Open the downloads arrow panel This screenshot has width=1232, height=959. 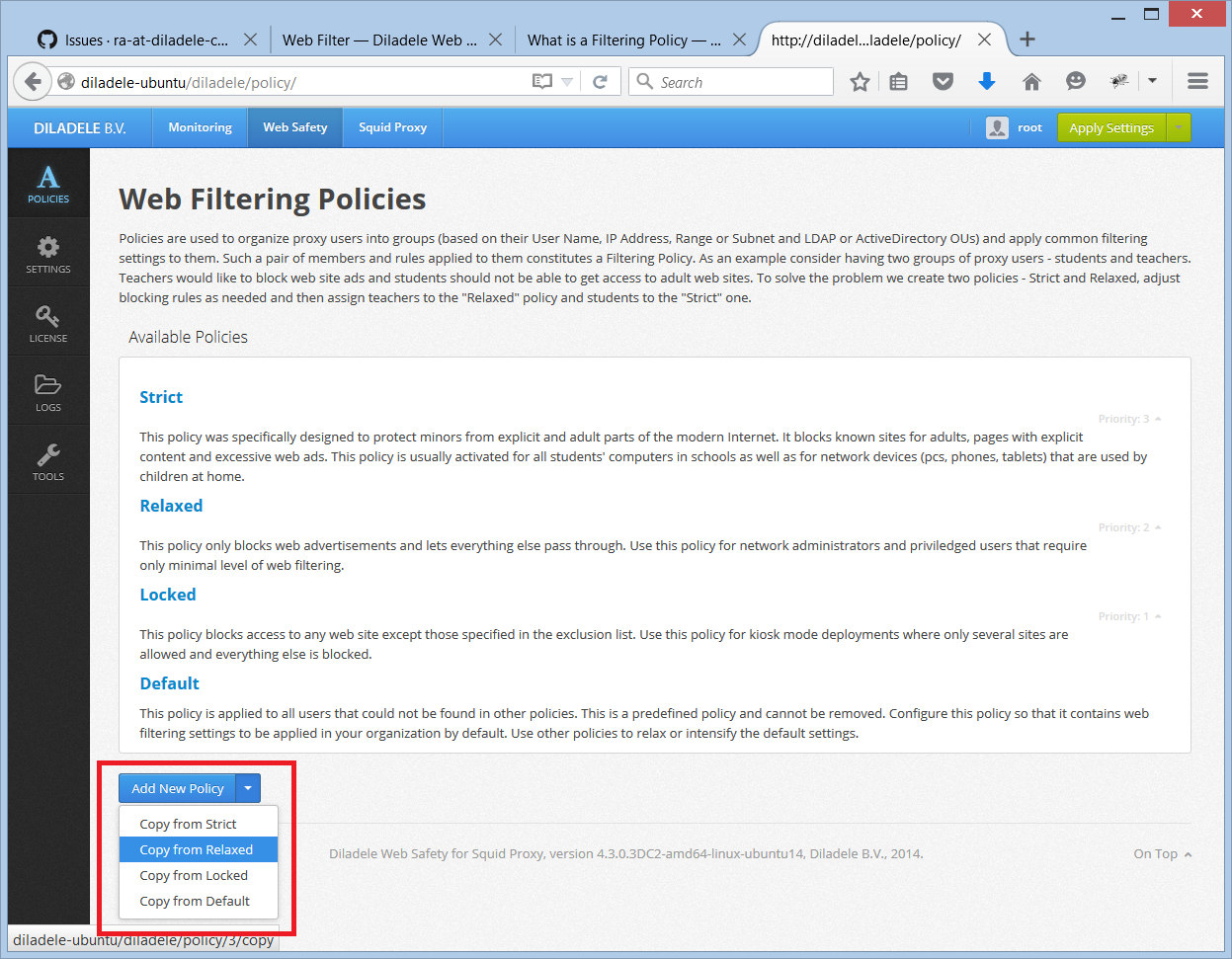986,82
